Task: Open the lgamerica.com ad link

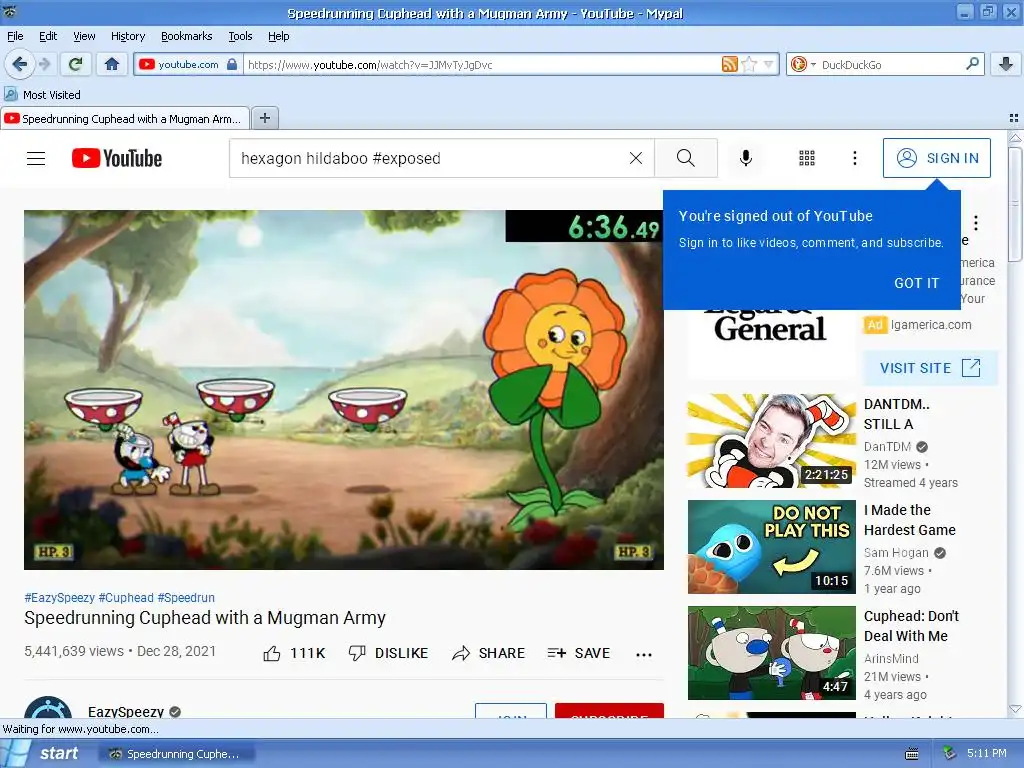Action: coord(931,325)
